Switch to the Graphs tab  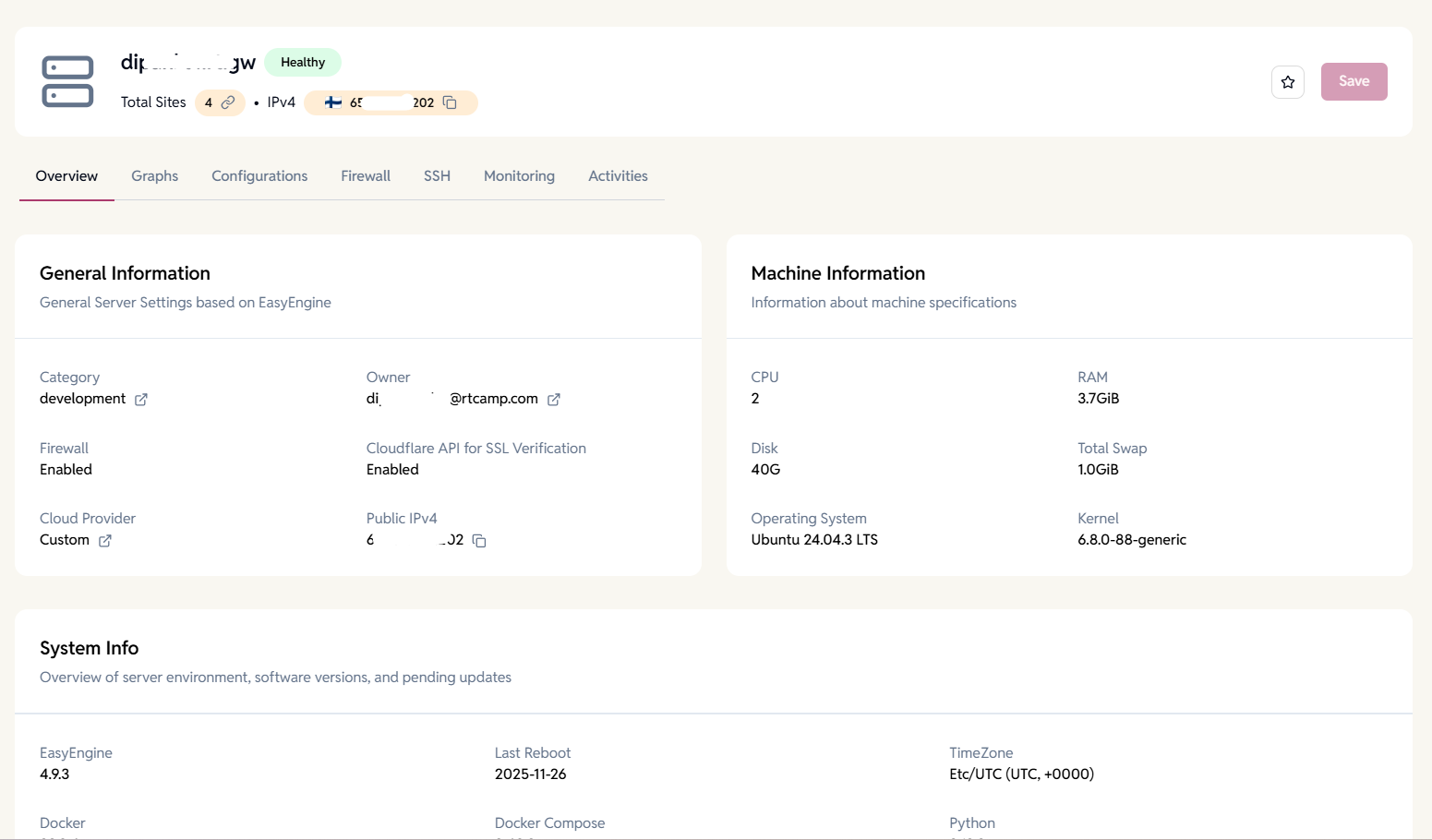[x=154, y=176]
